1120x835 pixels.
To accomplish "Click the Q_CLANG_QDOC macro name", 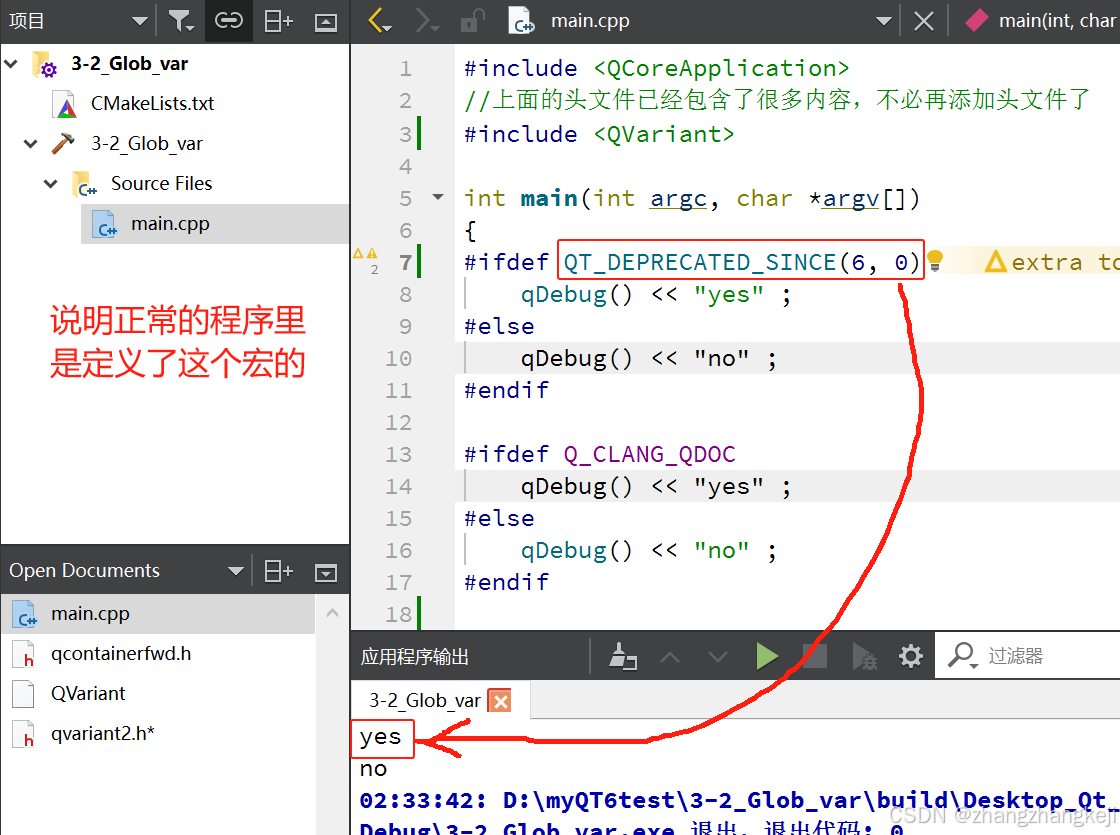I will [649, 454].
